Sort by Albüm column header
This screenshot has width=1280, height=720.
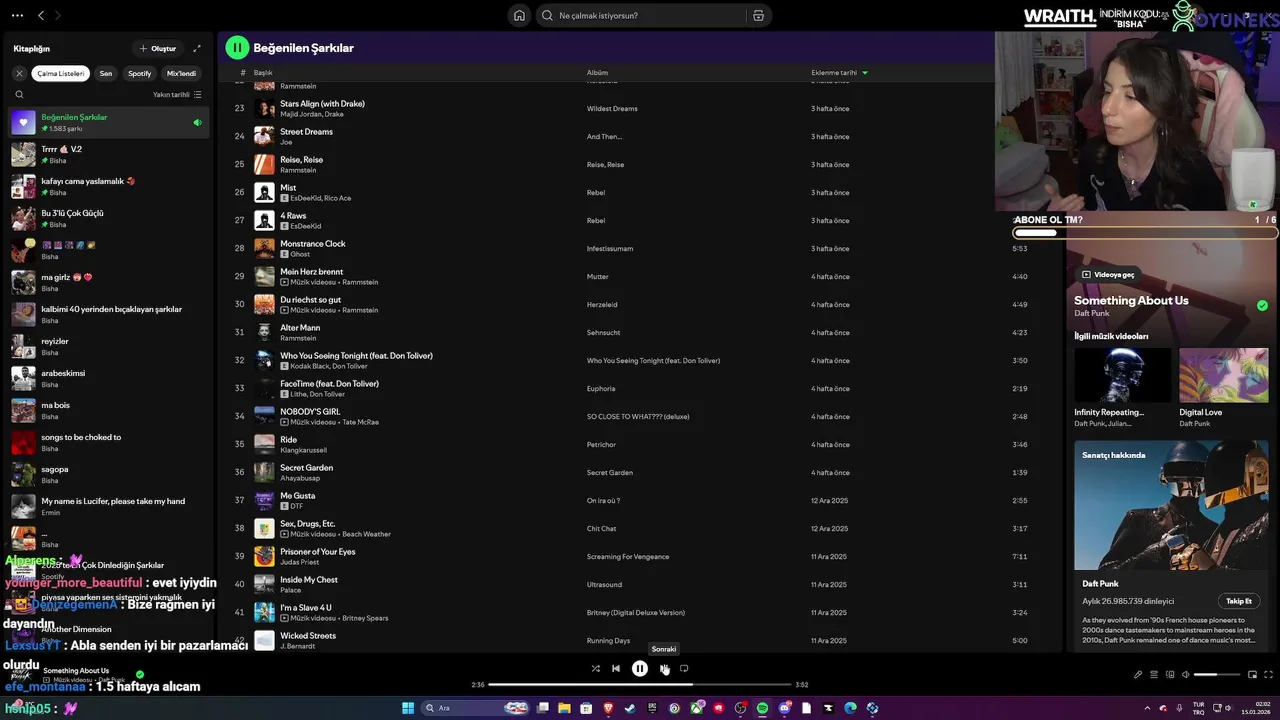[597, 73]
